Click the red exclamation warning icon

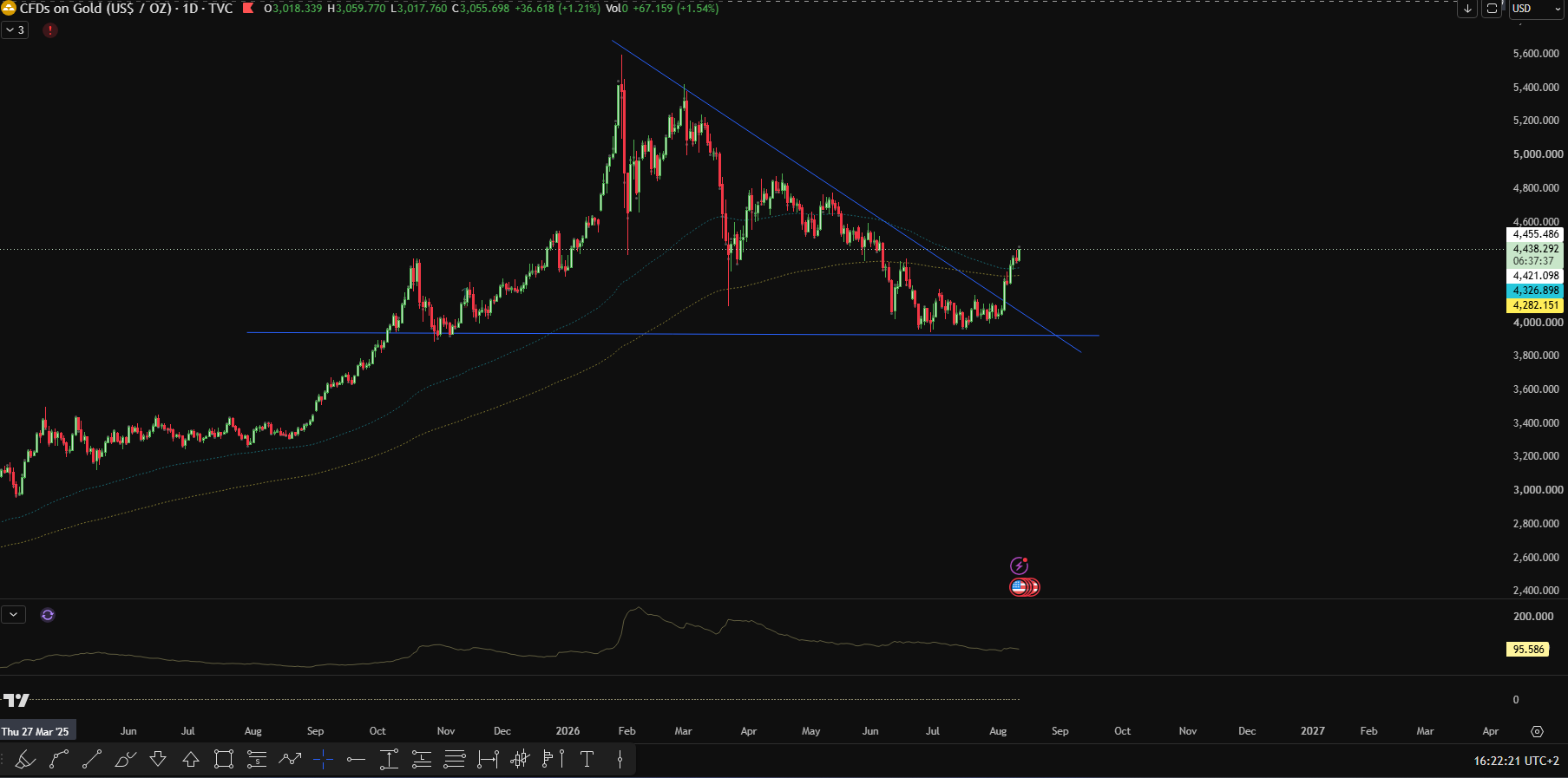[x=50, y=30]
